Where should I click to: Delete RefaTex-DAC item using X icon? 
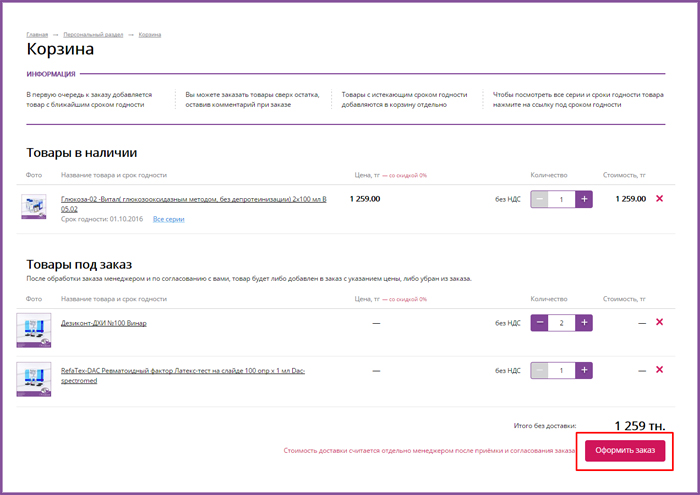[x=658, y=370]
